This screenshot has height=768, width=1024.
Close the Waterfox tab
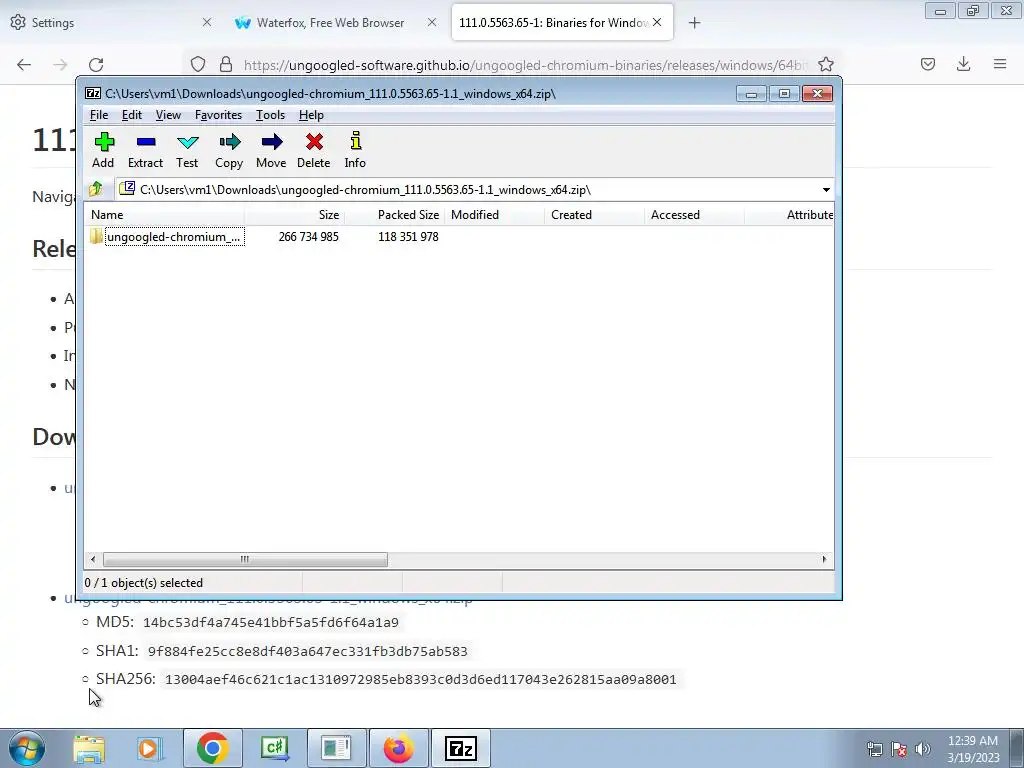click(x=432, y=22)
